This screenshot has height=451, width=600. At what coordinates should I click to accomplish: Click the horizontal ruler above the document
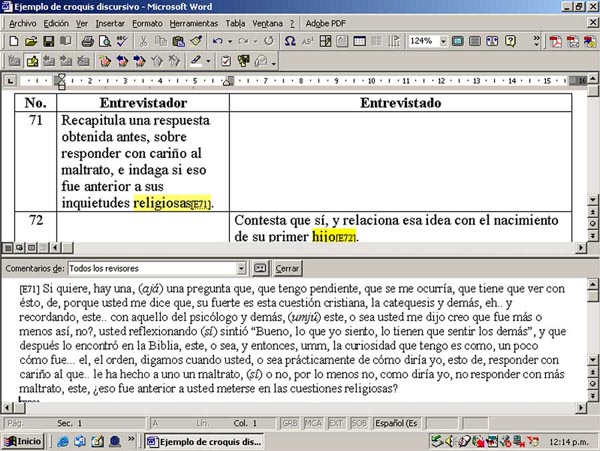(x=300, y=80)
